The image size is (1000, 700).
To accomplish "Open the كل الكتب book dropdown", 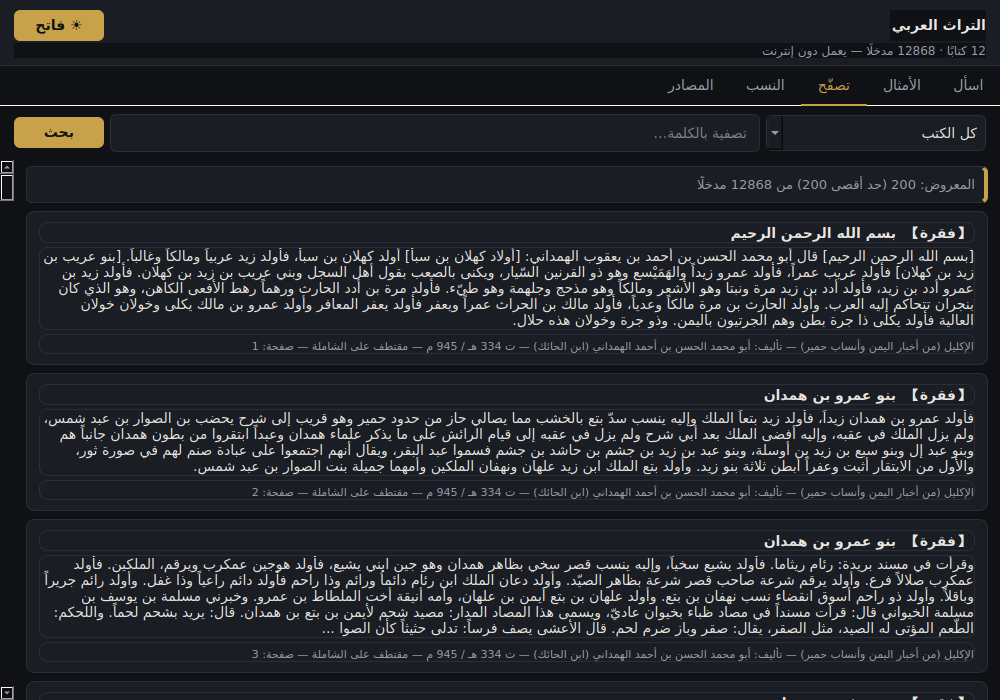I will (876, 133).
